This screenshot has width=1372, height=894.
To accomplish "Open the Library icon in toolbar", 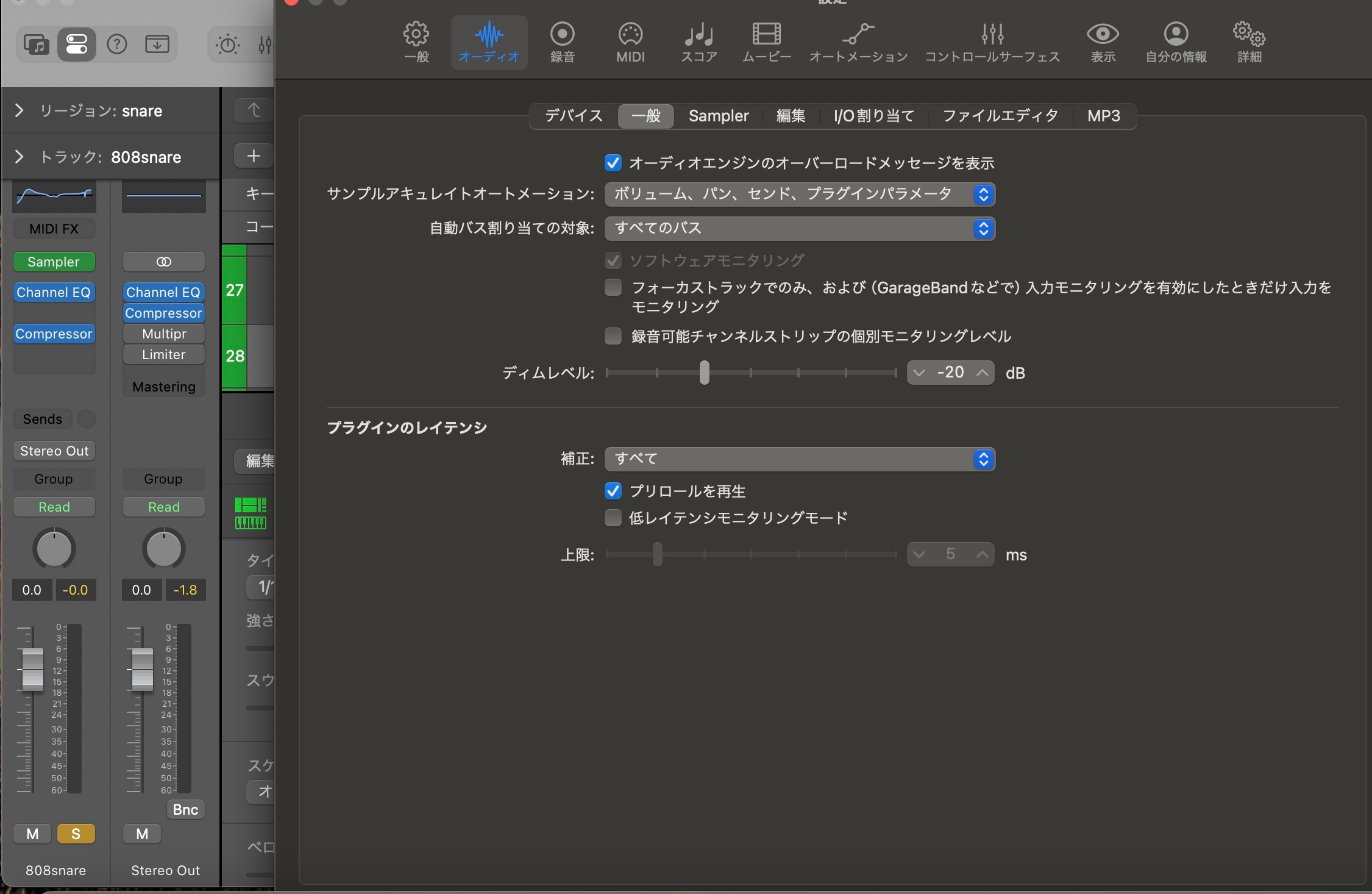I will tap(36, 45).
